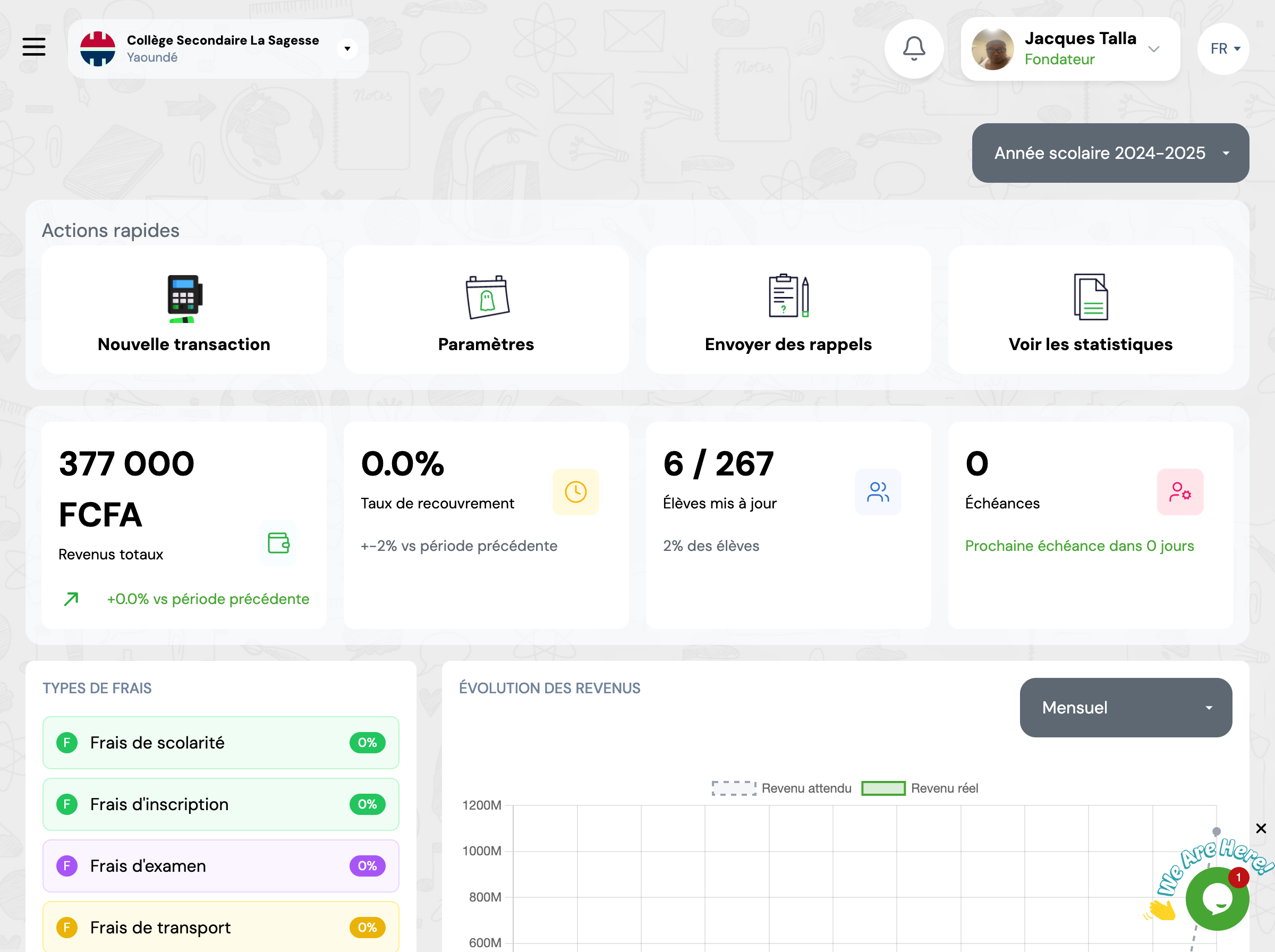
Task: Click the blue students icon on Élèves card
Action: pyautogui.click(x=877, y=491)
